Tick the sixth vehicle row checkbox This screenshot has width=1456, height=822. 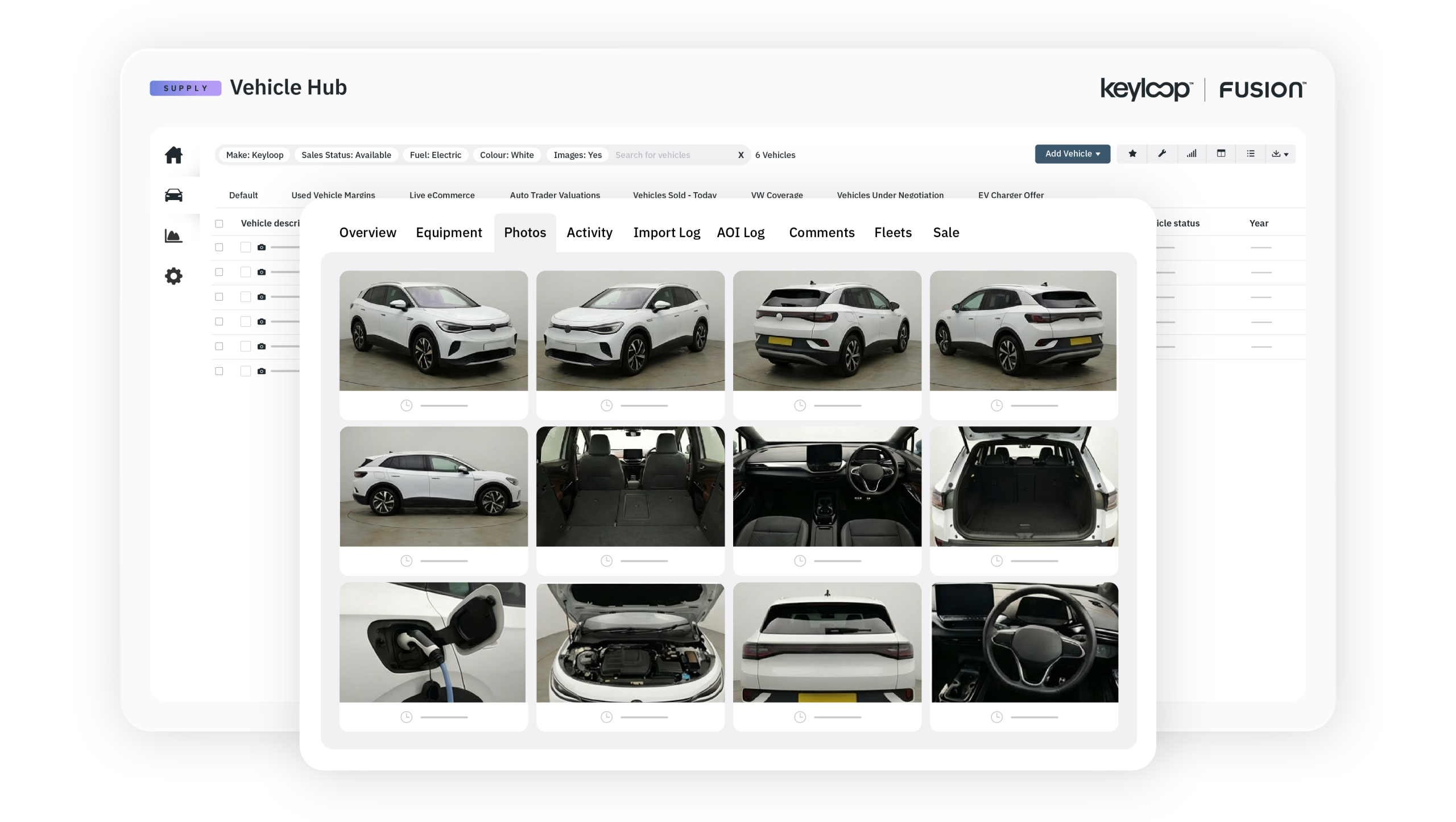(219, 371)
